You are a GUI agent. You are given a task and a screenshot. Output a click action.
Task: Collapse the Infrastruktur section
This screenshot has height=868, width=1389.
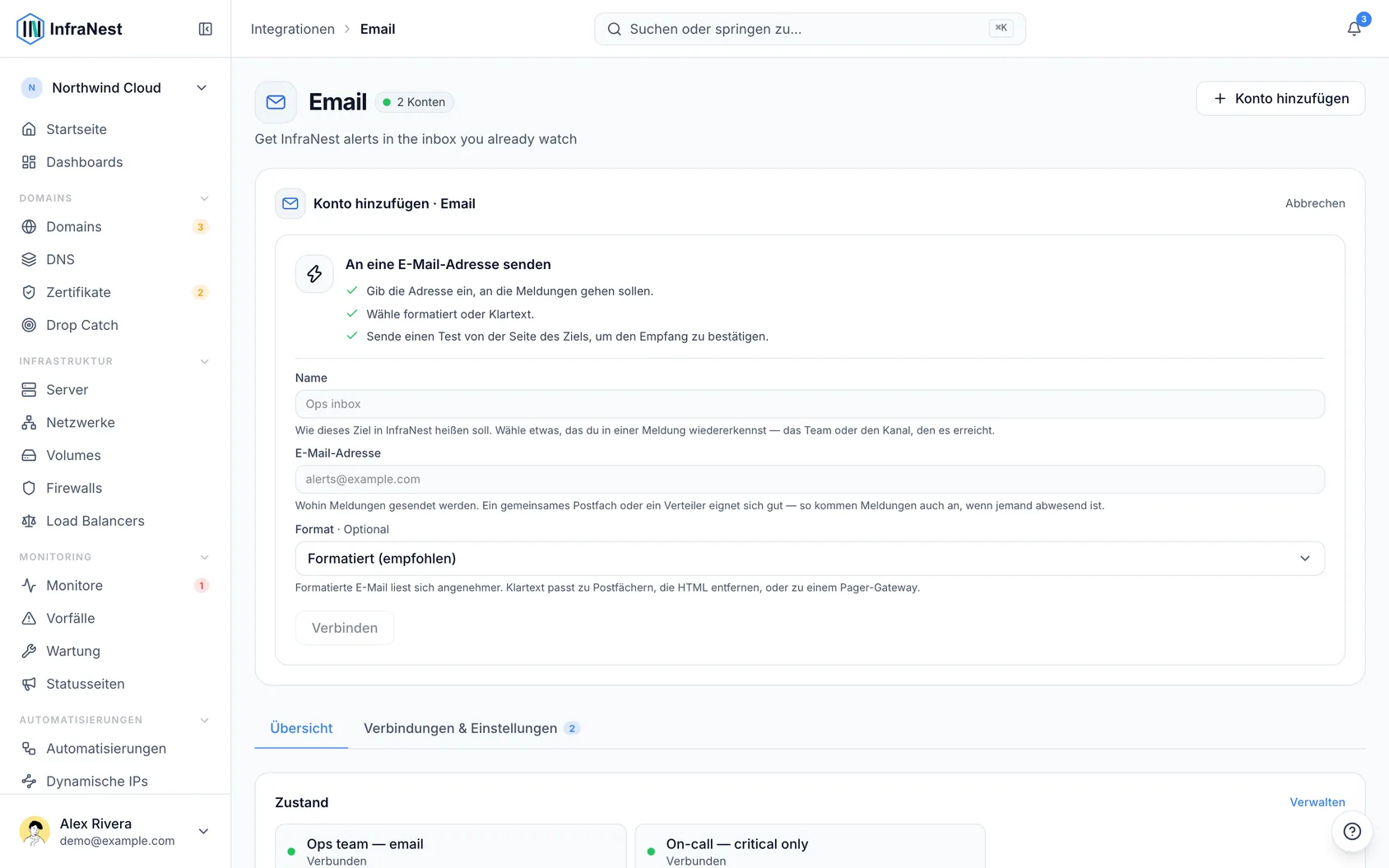point(204,361)
